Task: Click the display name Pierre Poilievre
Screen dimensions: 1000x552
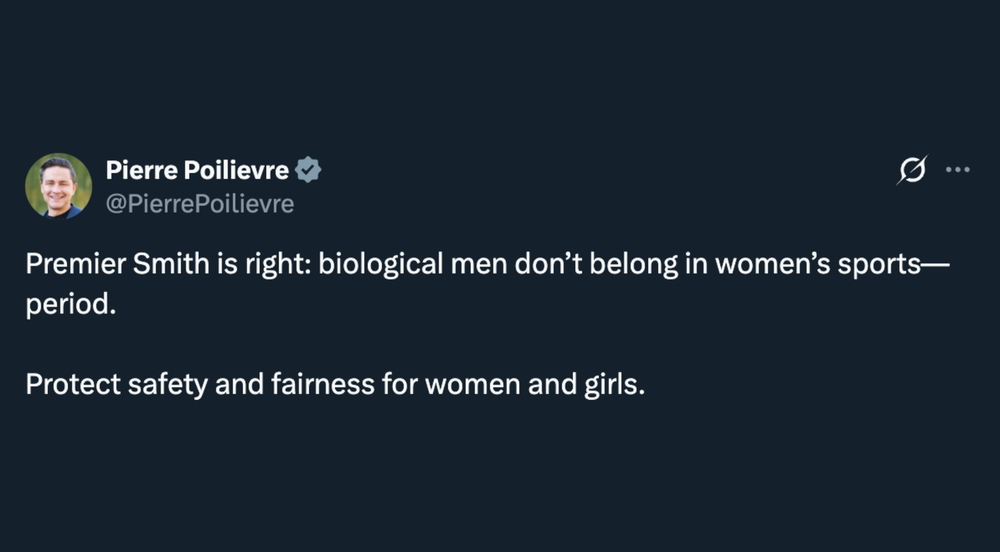Action: coord(197,171)
